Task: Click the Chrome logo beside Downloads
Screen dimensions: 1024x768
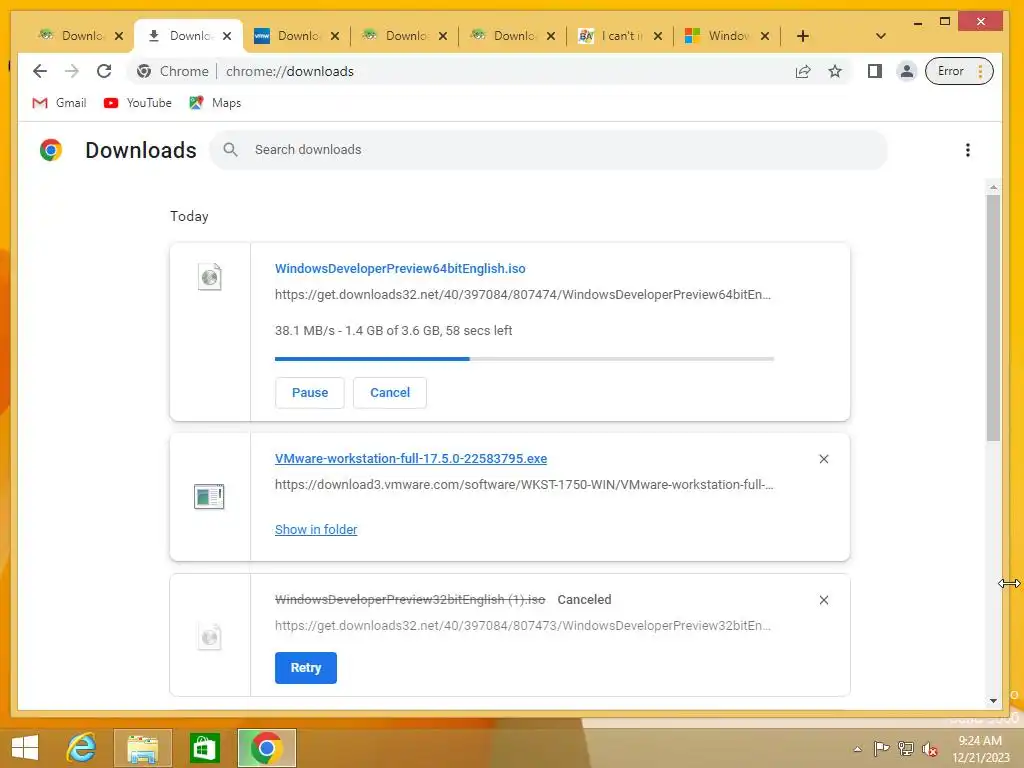Action: click(x=51, y=150)
